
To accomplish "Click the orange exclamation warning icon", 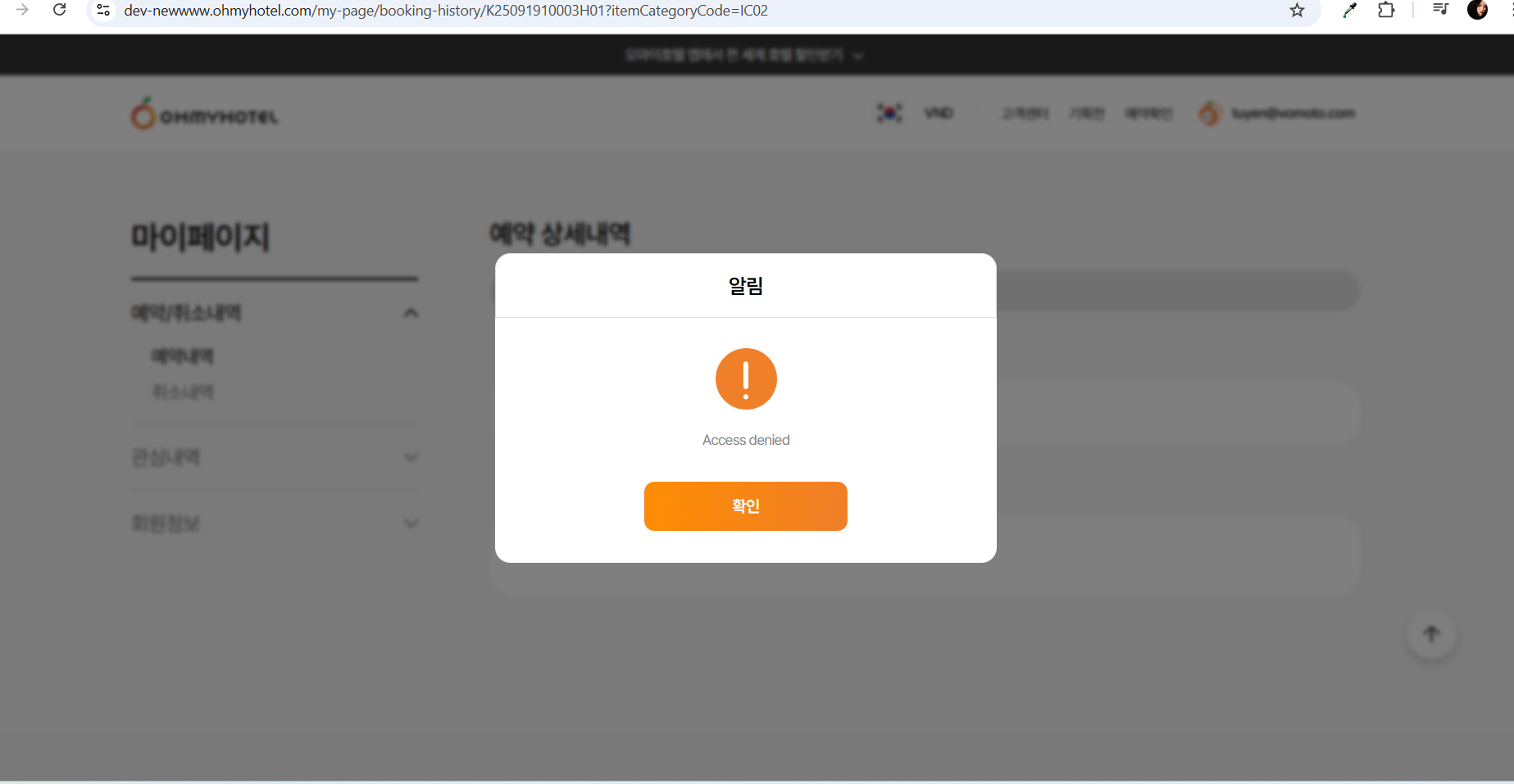I will pyautogui.click(x=746, y=378).
